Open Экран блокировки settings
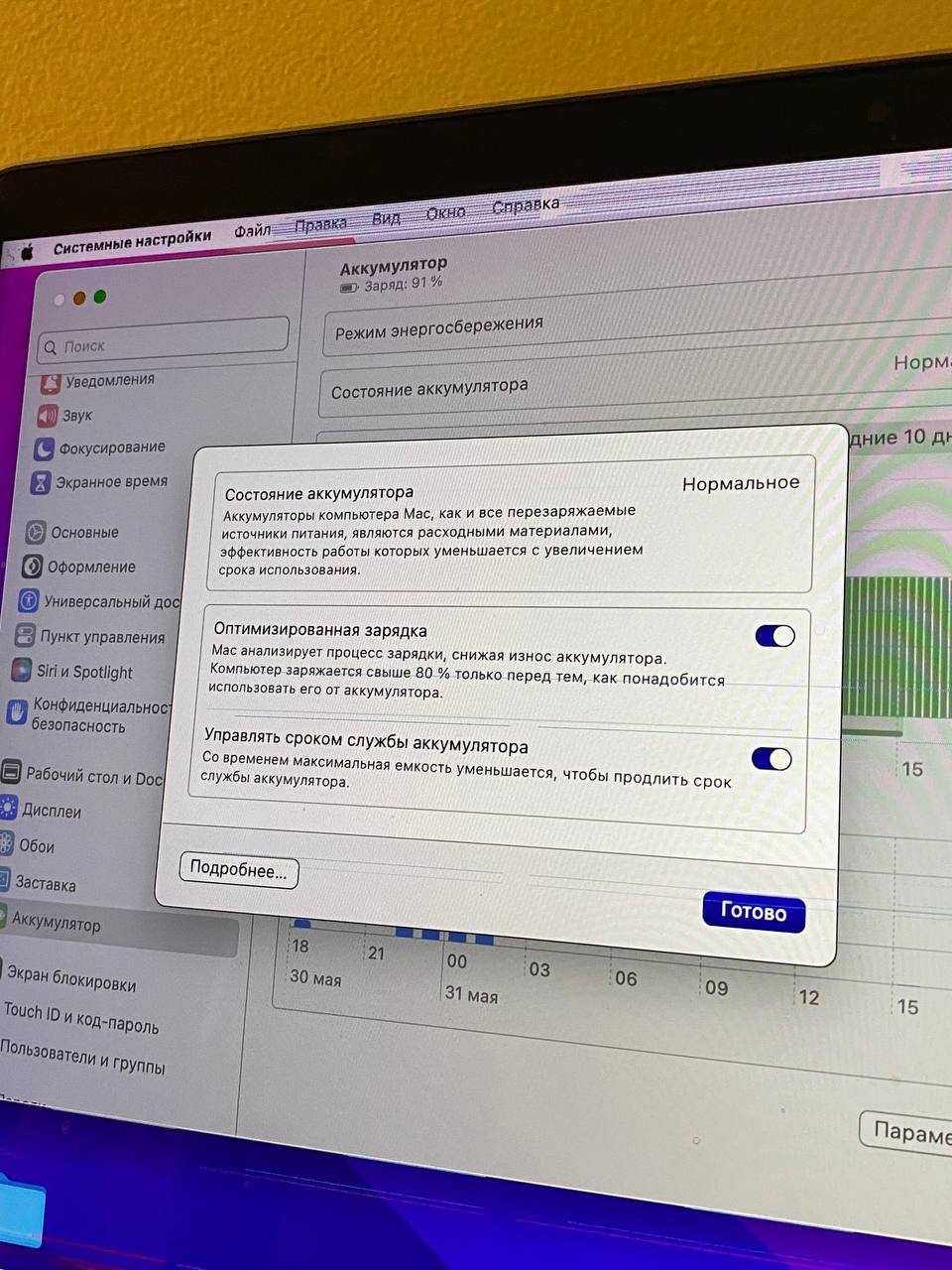 71,978
